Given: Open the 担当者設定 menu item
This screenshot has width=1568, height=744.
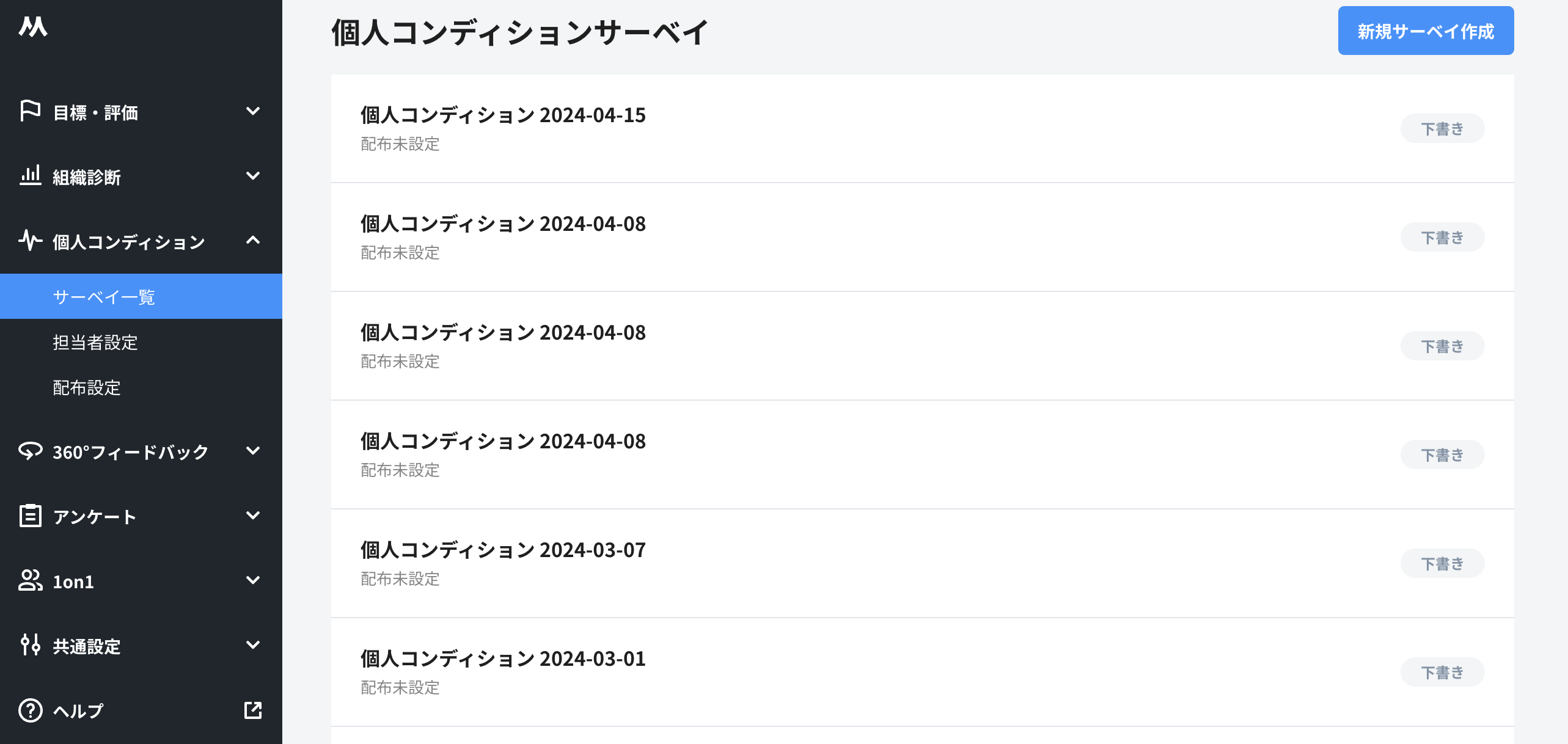Looking at the screenshot, I should point(95,343).
